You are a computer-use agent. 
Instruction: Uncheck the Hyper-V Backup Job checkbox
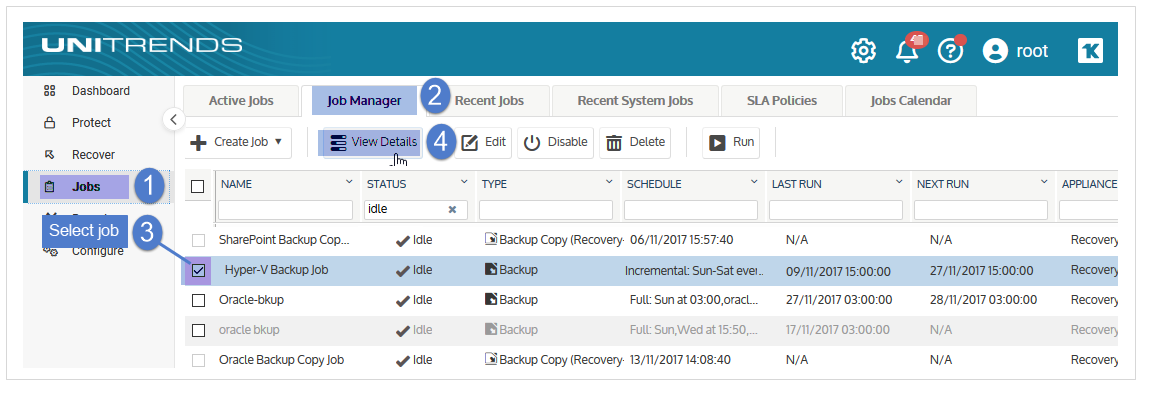click(x=198, y=271)
